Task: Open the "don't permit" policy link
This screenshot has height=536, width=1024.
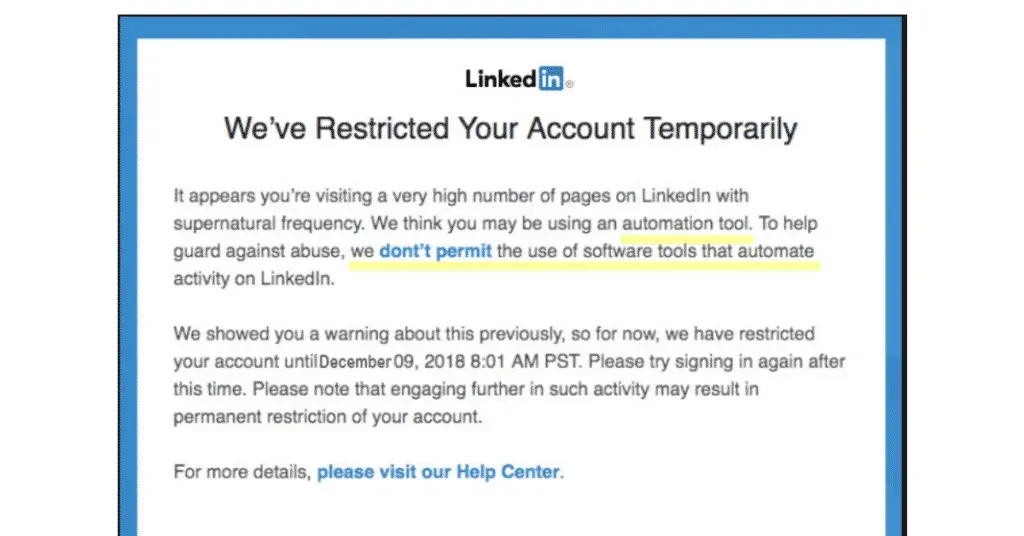Action: [435, 251]
